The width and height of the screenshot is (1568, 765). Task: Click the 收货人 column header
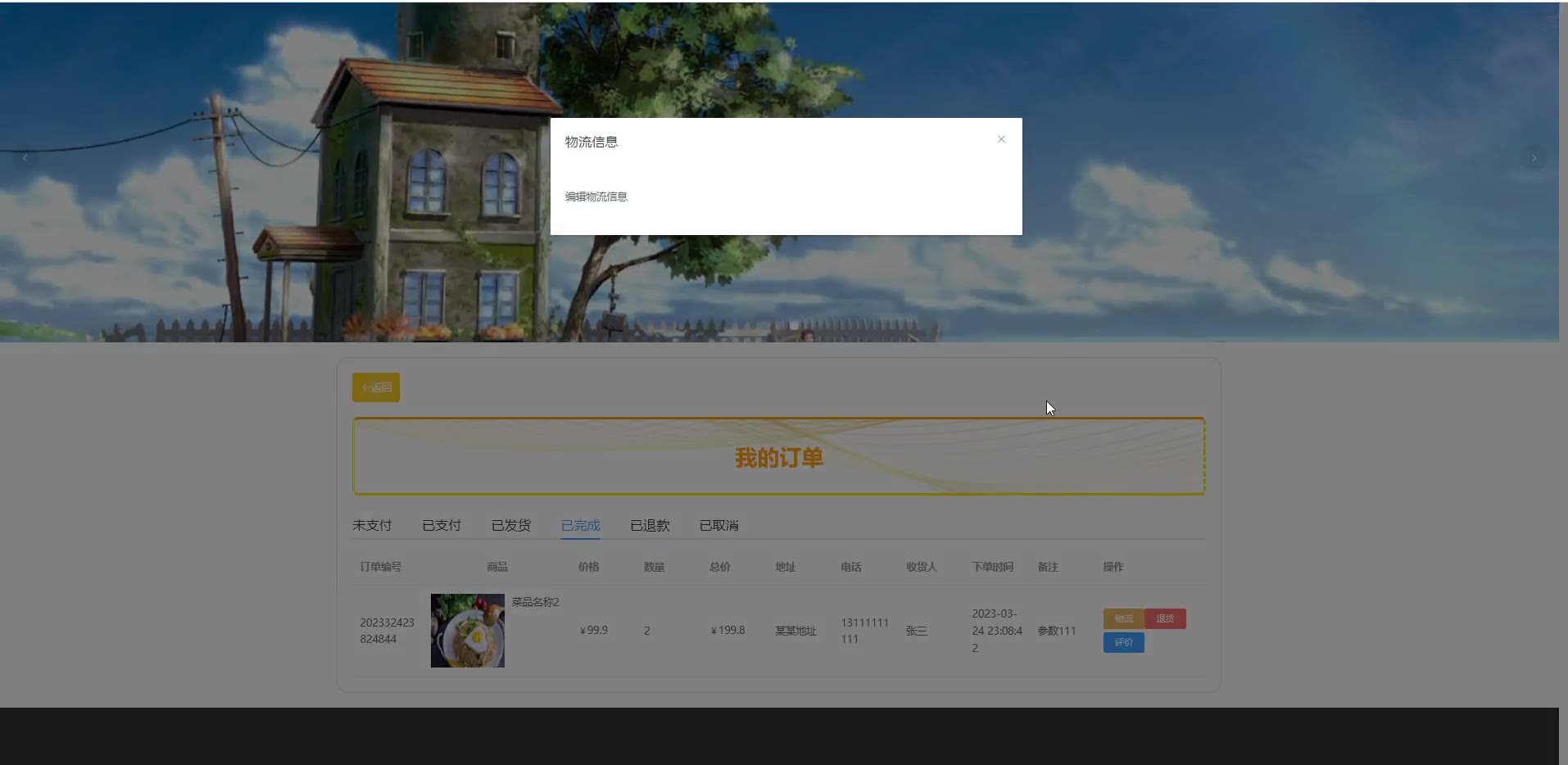click(922, 567)
